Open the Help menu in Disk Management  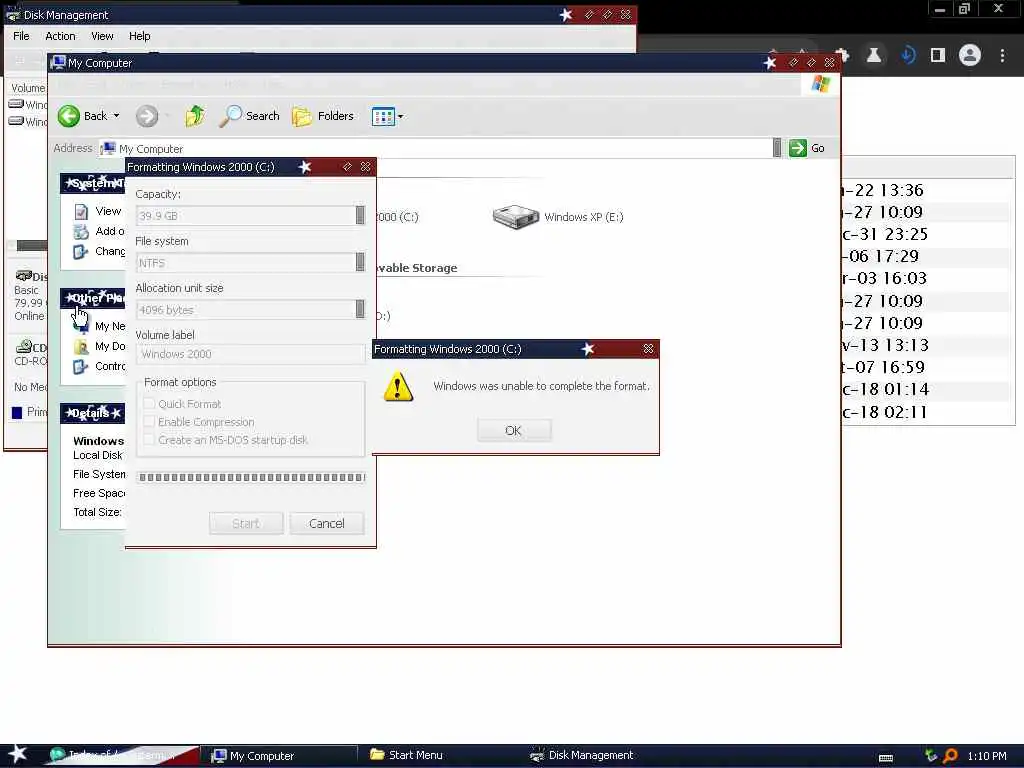point(139,36)
